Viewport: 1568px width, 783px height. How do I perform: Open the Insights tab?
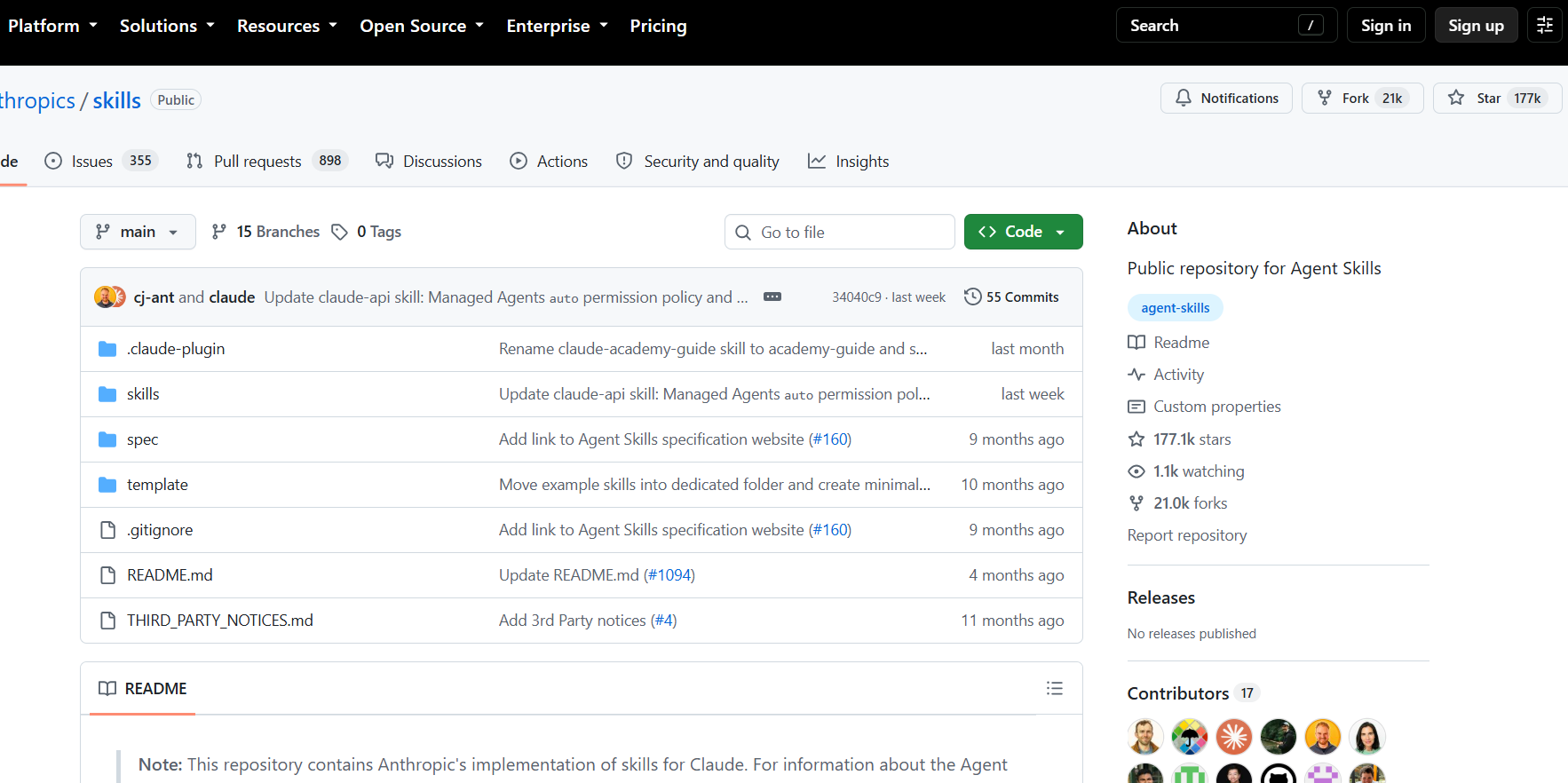pyautogui.click(x=848, y=161)
